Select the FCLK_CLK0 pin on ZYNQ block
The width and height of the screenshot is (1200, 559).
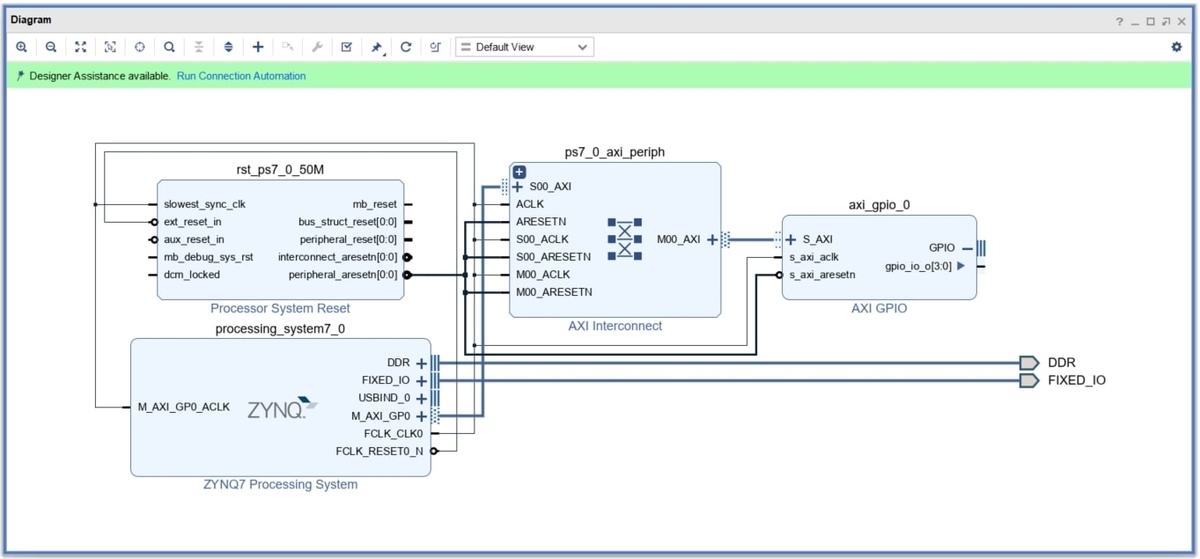[x=394, y=433]
